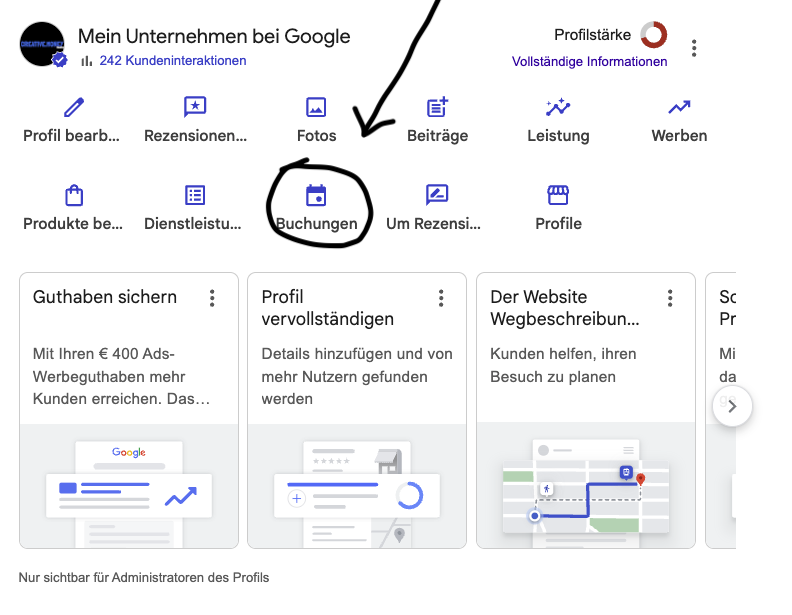Click the Rezensionen... label

[195, 136]
